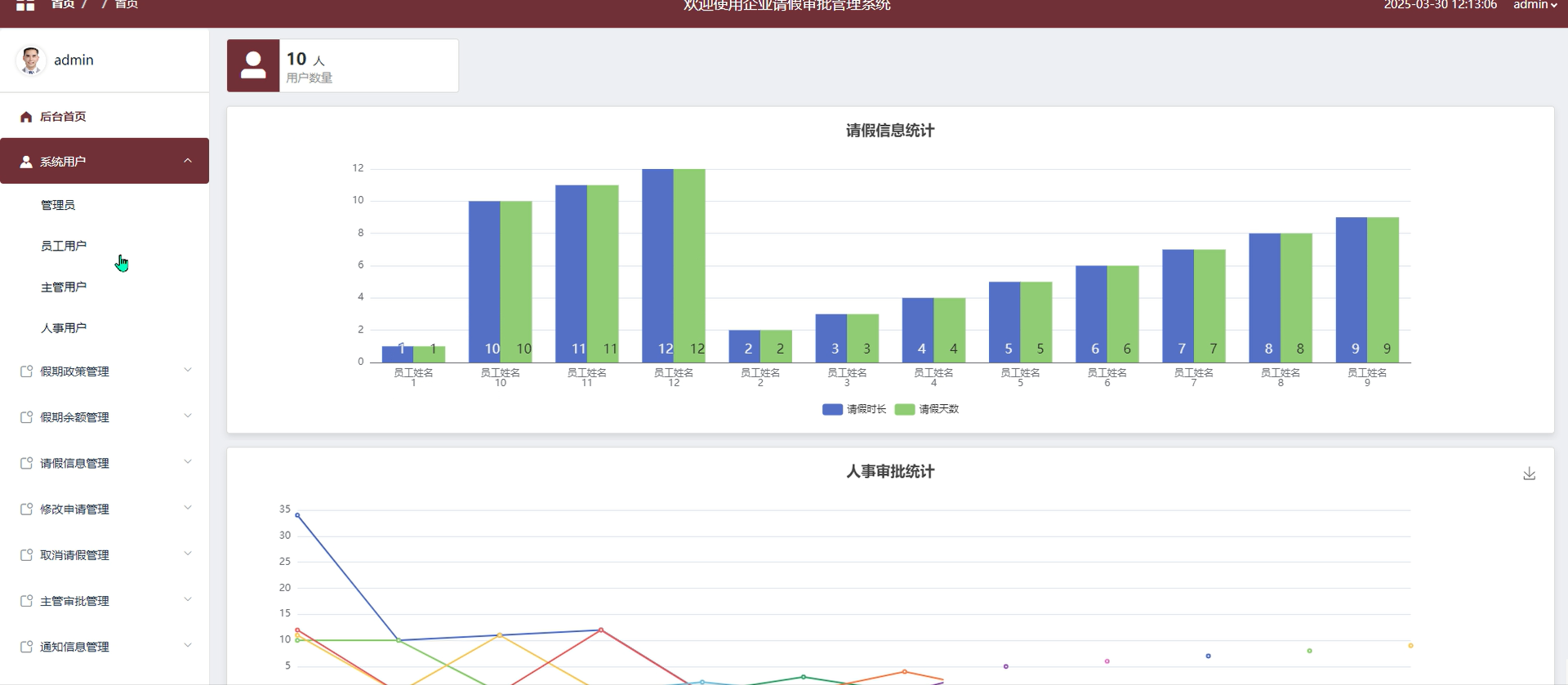Viewport: 1568px width, 685px height.
Task: Click the admin avatar picture
Action: pos(31,60)
